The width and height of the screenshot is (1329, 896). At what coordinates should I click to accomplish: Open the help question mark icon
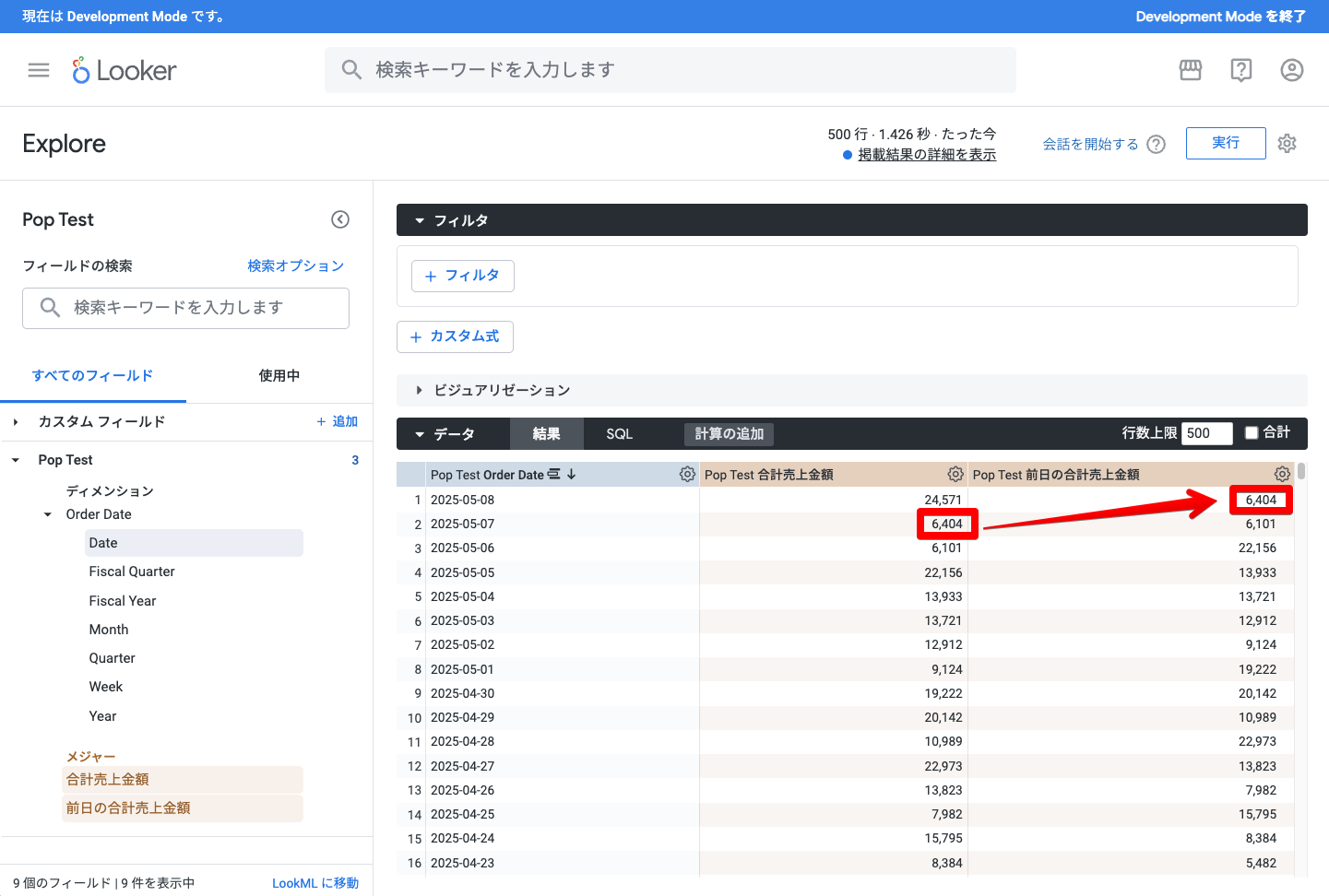click(x=1241, y=70)
